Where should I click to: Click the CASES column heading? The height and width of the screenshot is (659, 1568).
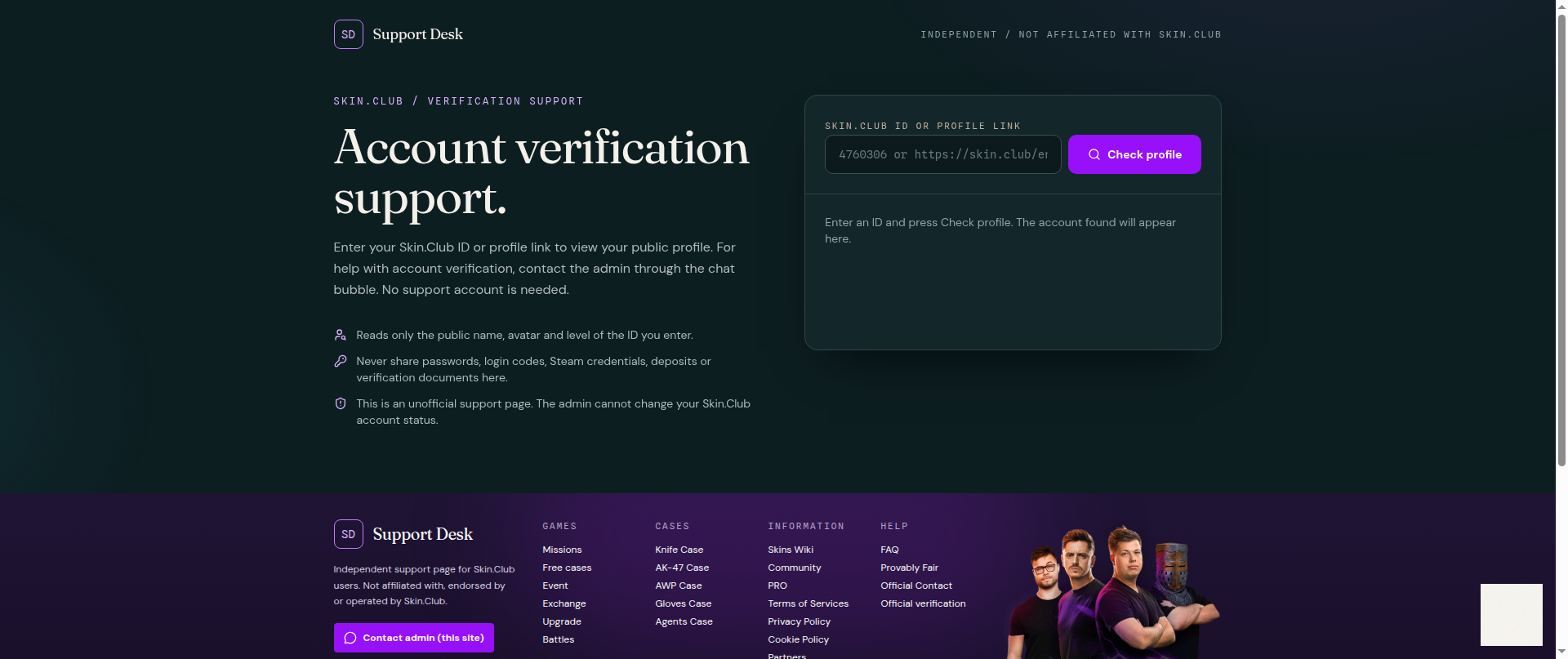(x=672, y=526)
